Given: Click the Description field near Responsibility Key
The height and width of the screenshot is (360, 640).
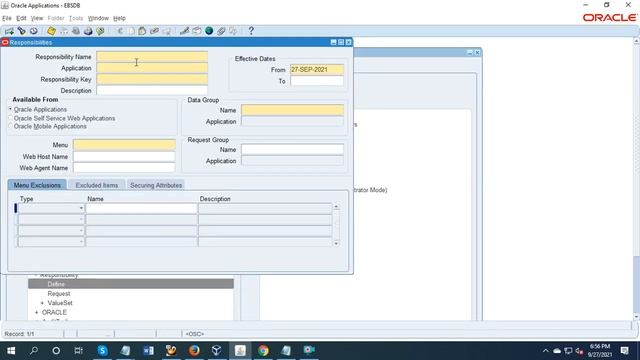Looking at the screenshot, I should click(152, 90).
